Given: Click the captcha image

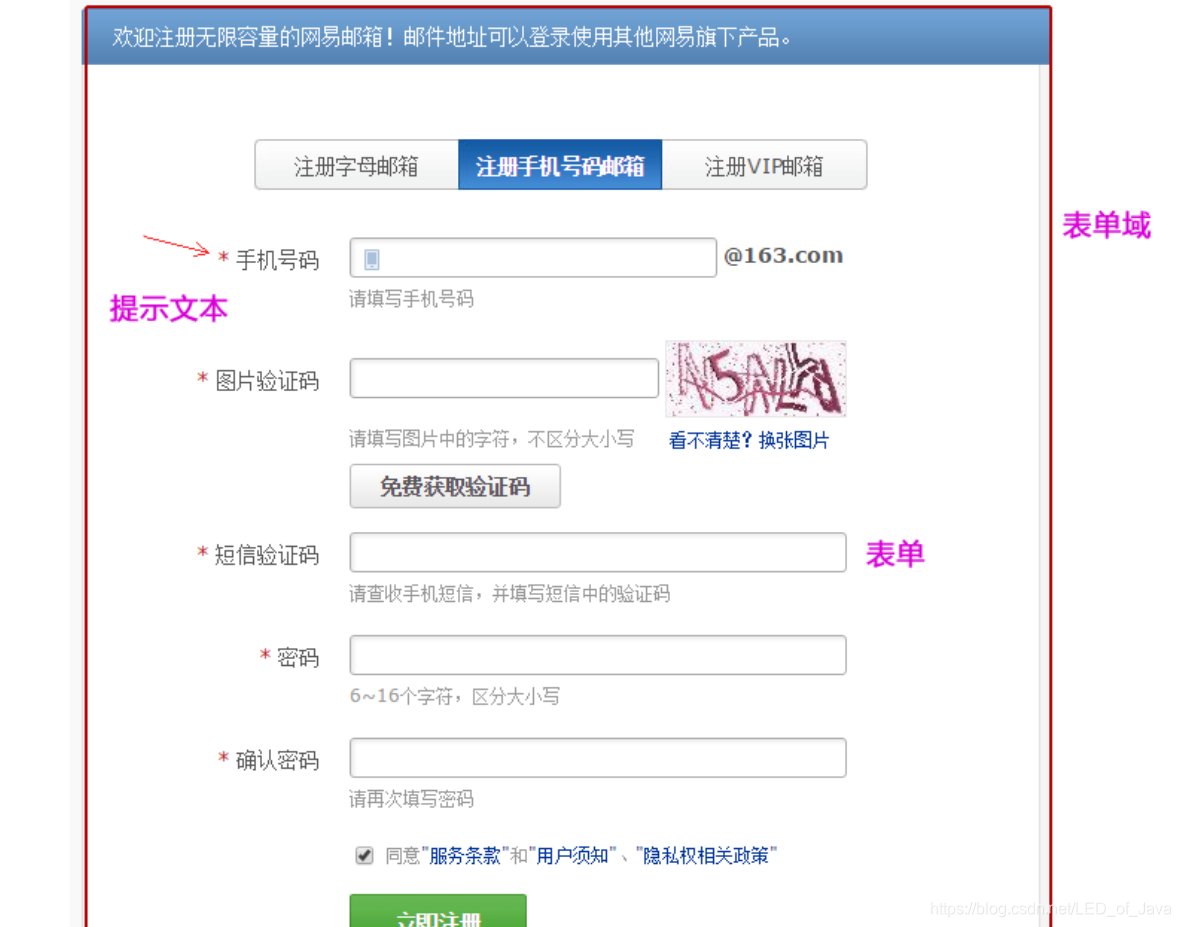Looking at the screenshot, I should 755,379.
